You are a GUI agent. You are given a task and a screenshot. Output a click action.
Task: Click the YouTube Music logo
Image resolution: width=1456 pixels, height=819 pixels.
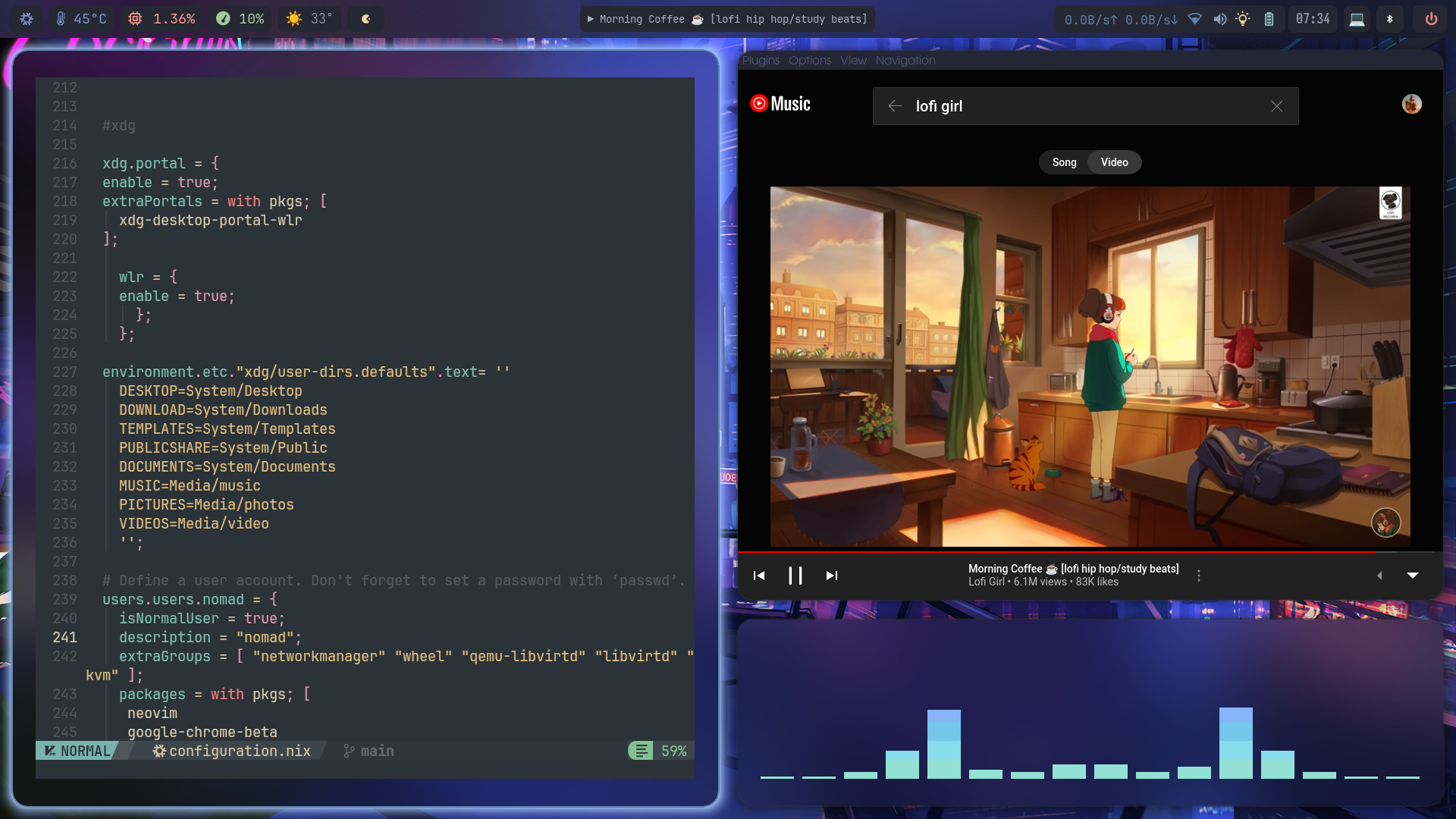coord(780,104)
